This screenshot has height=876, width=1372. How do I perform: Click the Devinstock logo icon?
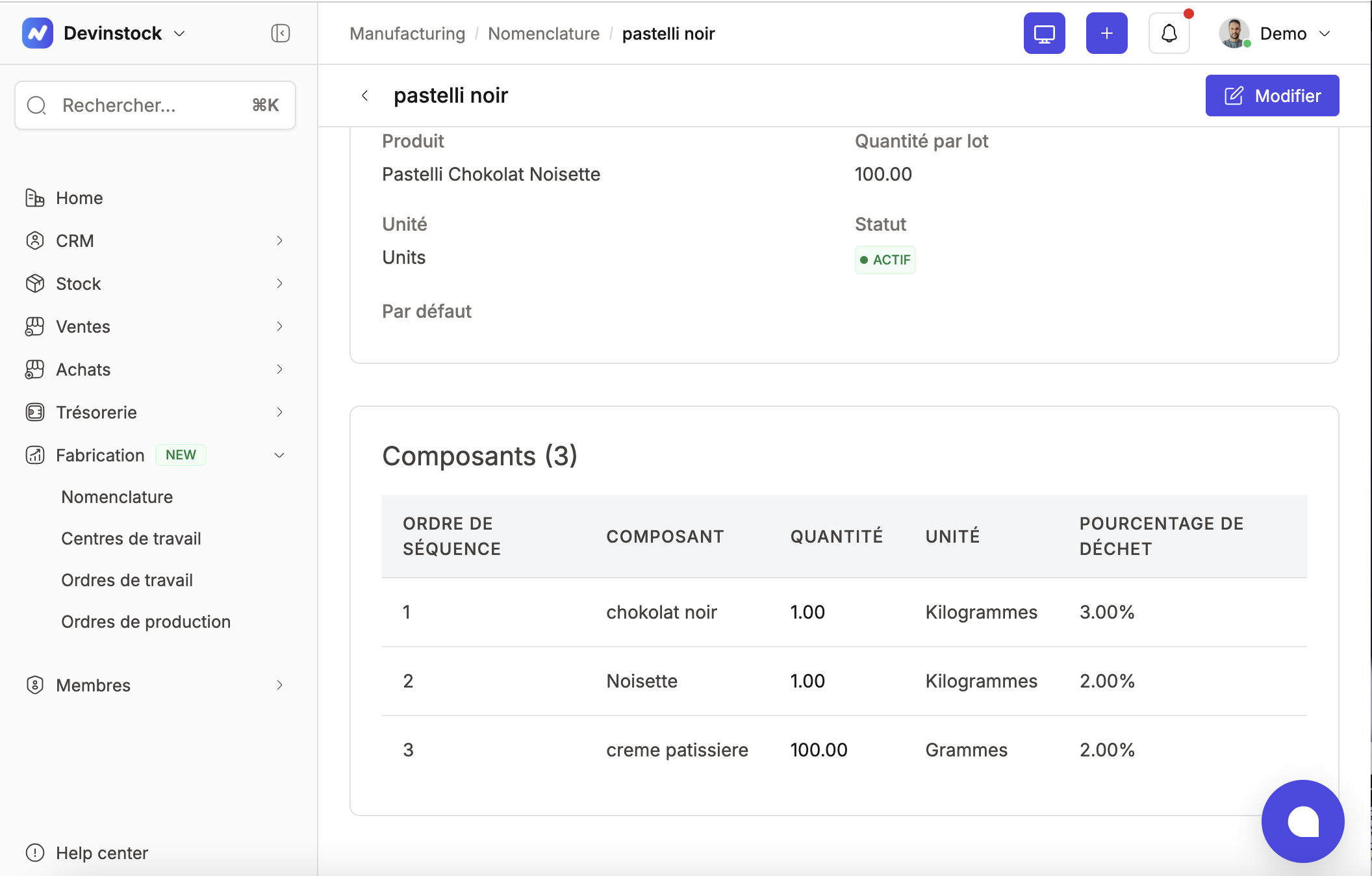click(x=38, y=33)
